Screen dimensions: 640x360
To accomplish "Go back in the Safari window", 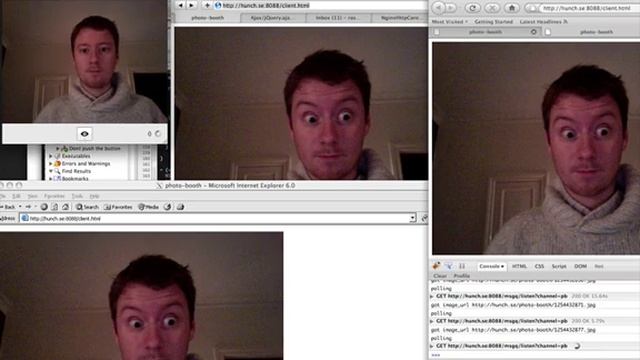I will click(x=181, y=5).
